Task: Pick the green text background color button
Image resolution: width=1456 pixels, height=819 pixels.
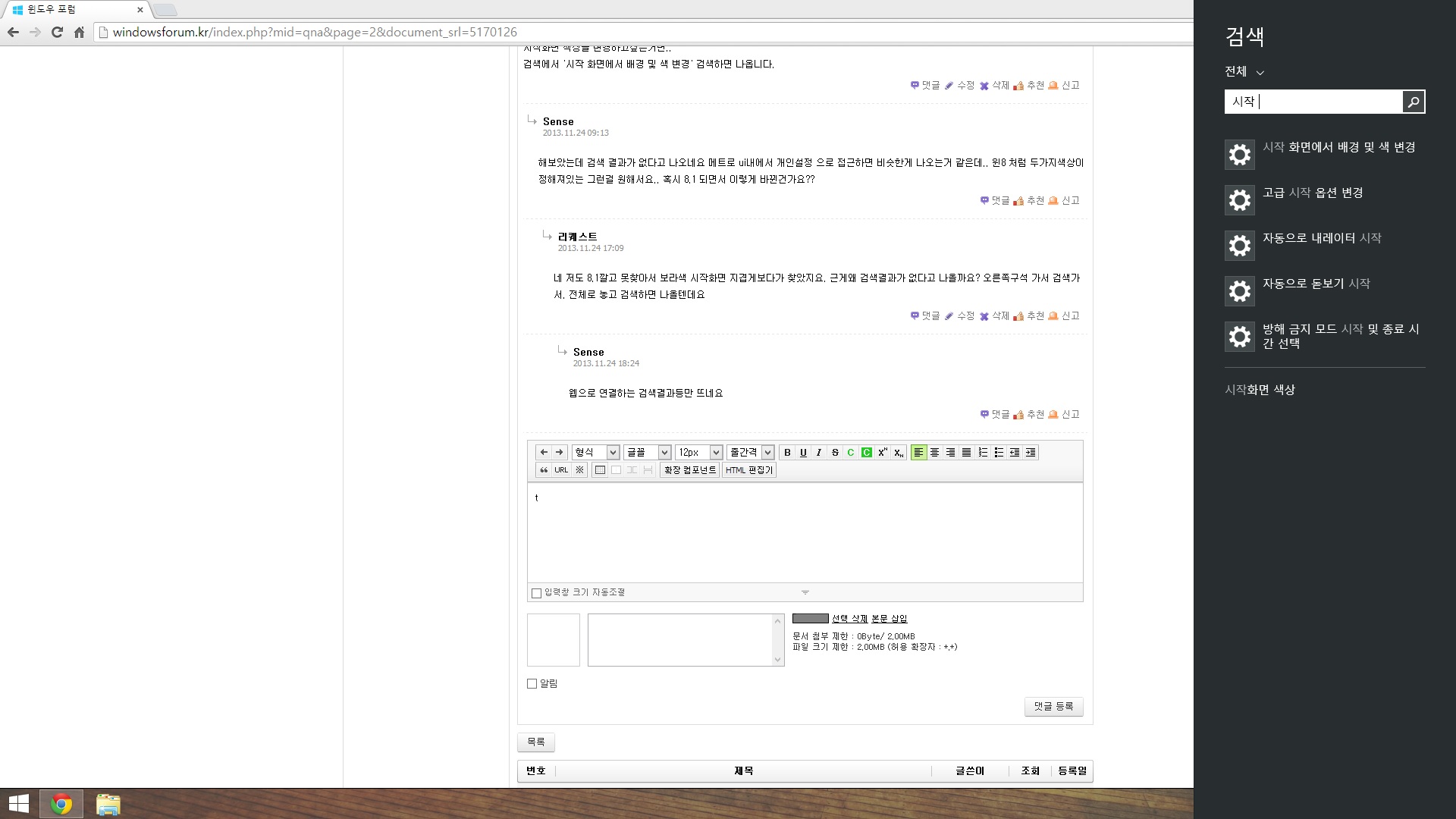Action: [x=867, y=453]
